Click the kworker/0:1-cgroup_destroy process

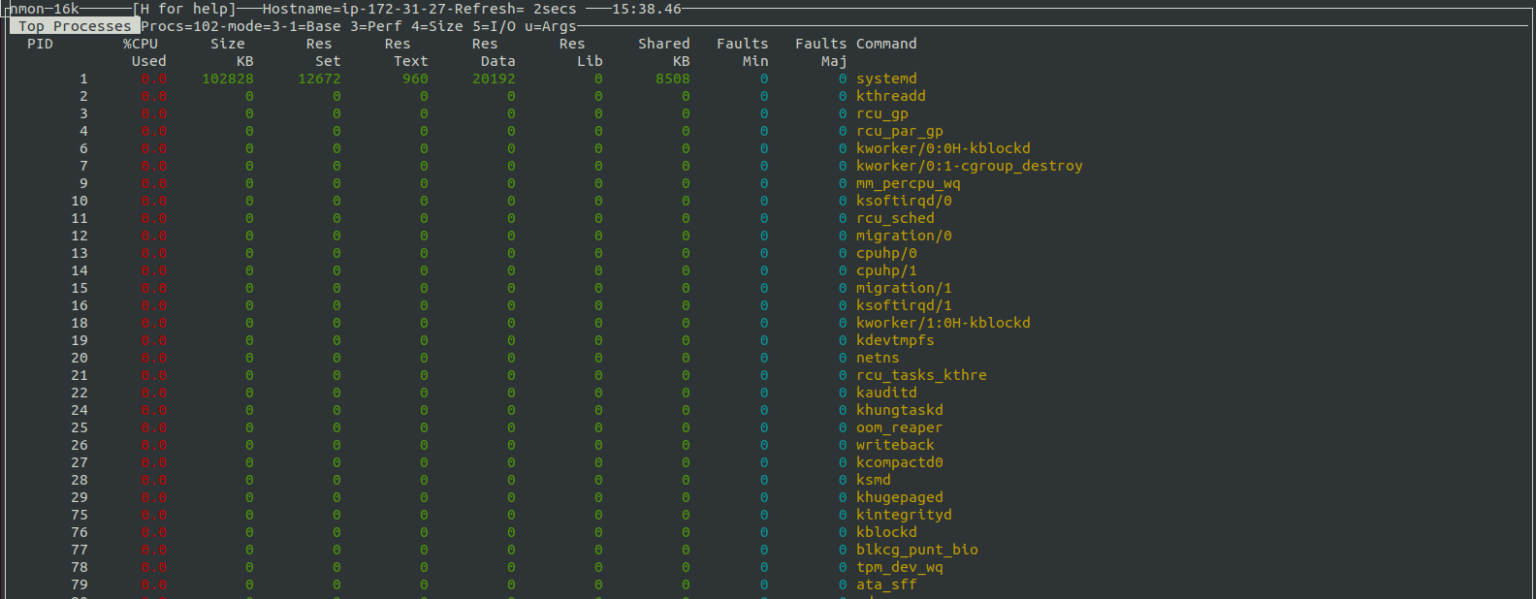[969, 166]
